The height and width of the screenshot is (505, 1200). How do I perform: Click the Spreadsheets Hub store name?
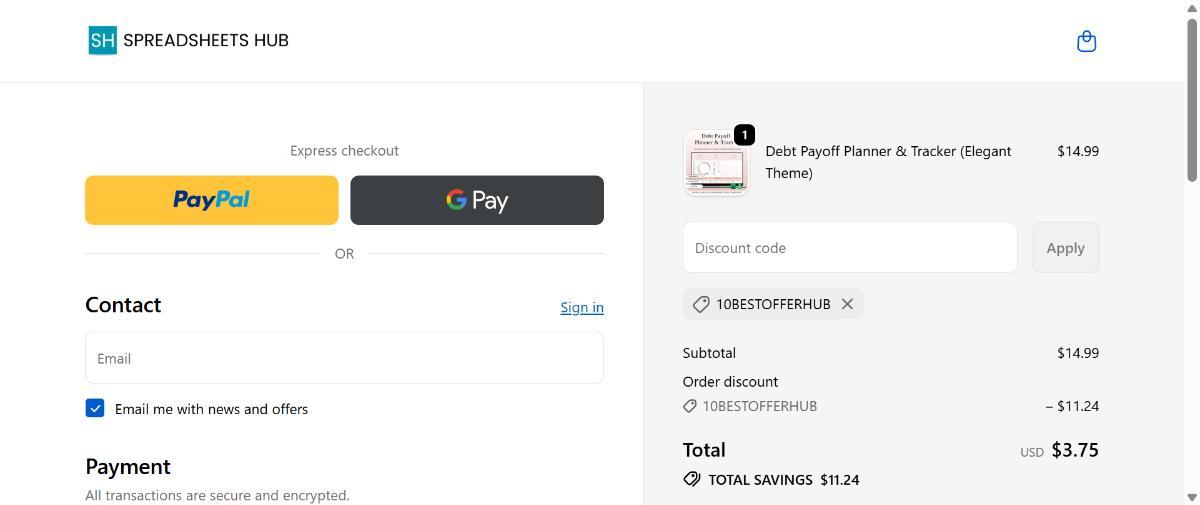click(206, 40)
